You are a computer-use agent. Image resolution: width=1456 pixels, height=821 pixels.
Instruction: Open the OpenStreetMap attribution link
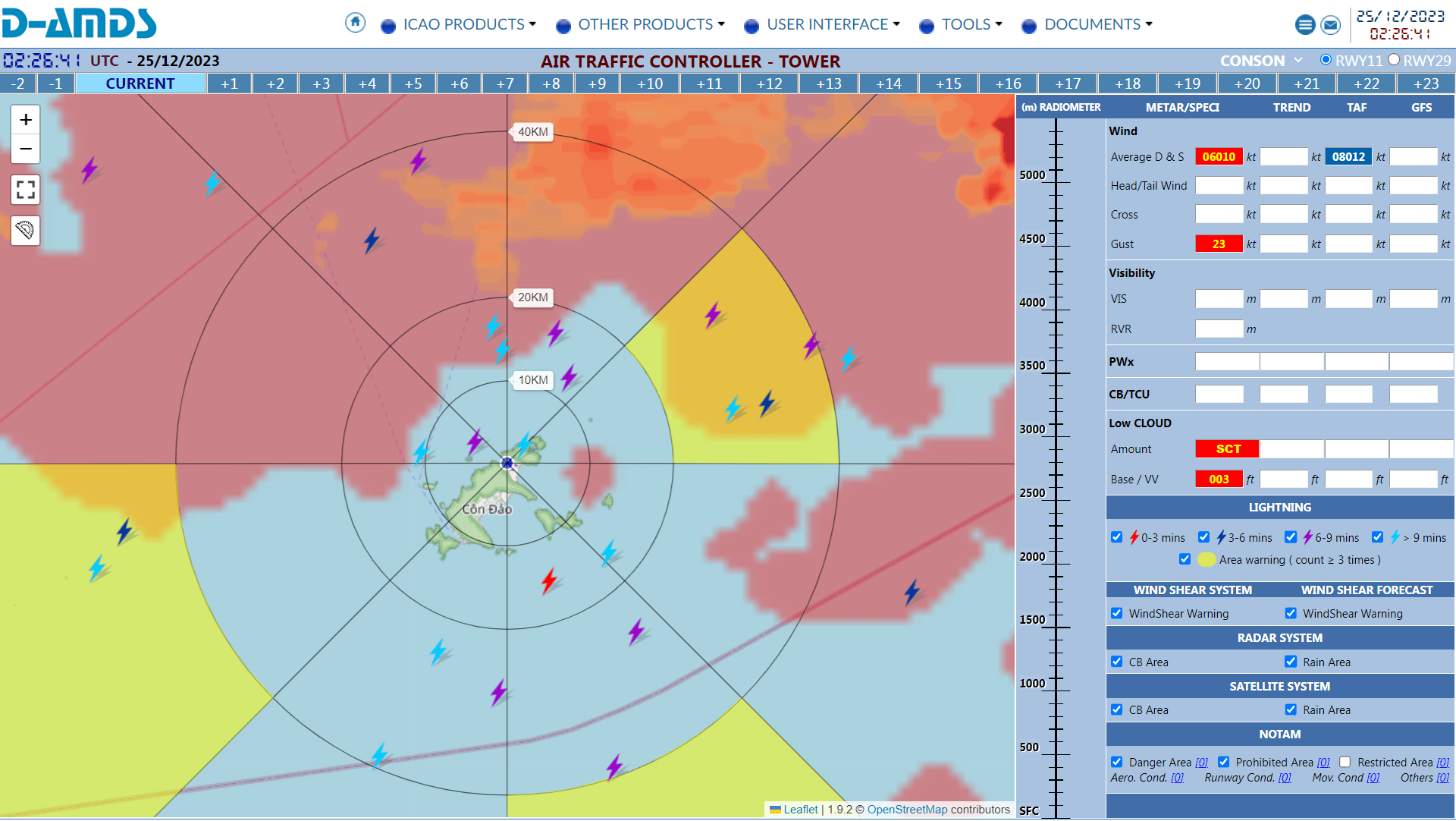pyautogui.click(x=907, y=810)
